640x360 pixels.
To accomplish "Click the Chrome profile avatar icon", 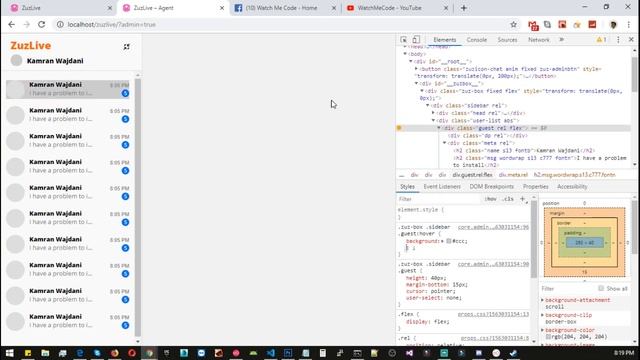I will click(613, 24).
